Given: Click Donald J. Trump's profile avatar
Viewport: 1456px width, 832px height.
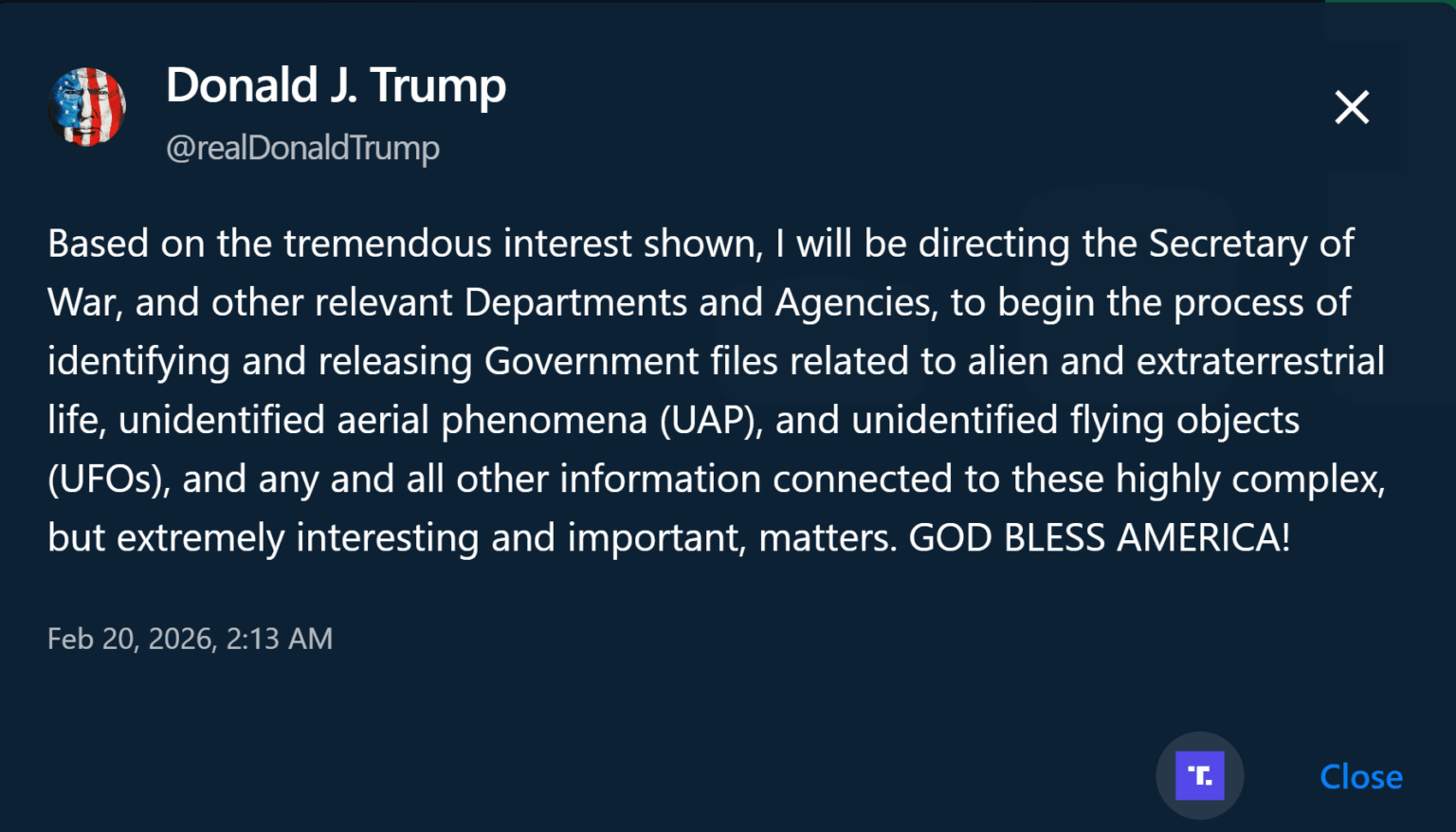Looking at the screenshot, I should click(x=87, y=107).
